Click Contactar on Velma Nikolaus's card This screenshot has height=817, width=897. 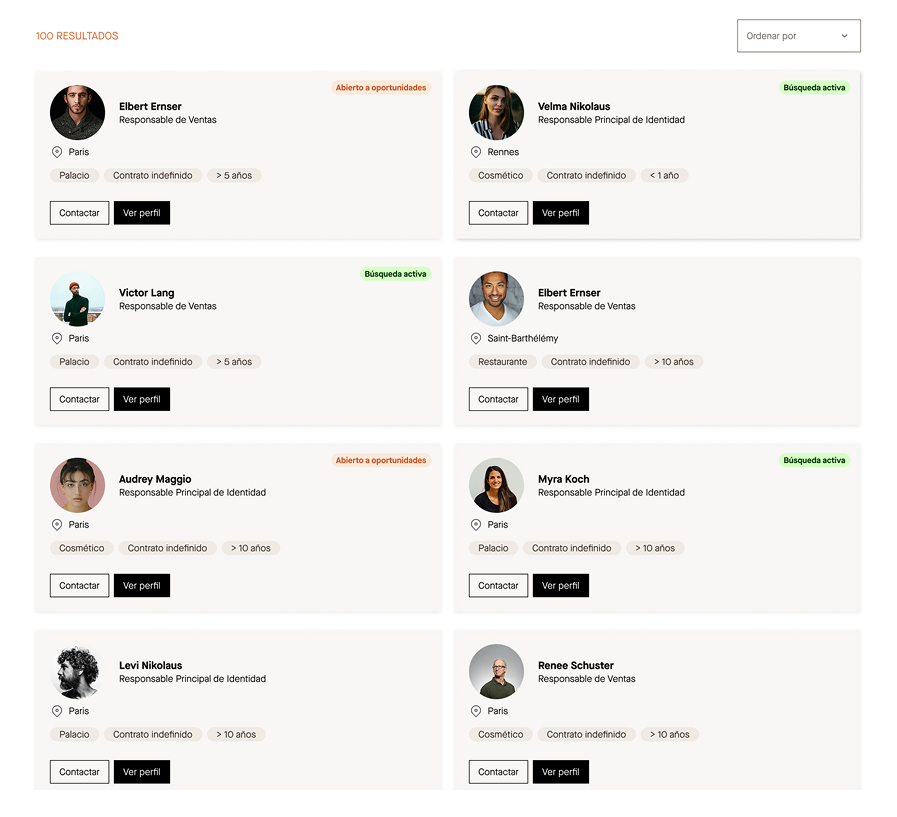[498, 213]
